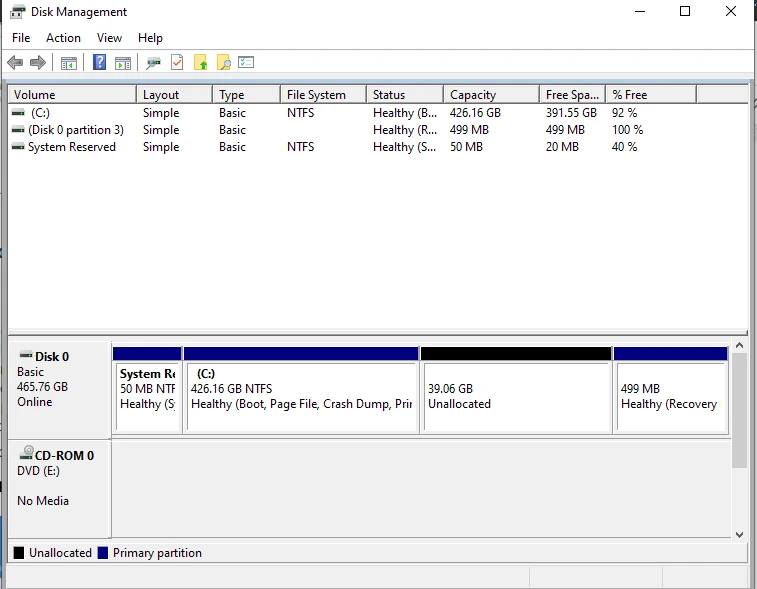Toggle the Show/Hide Console Tree icon
This screenshot has width=757, height=589.
pyautogui.click(x=69, y=63)
